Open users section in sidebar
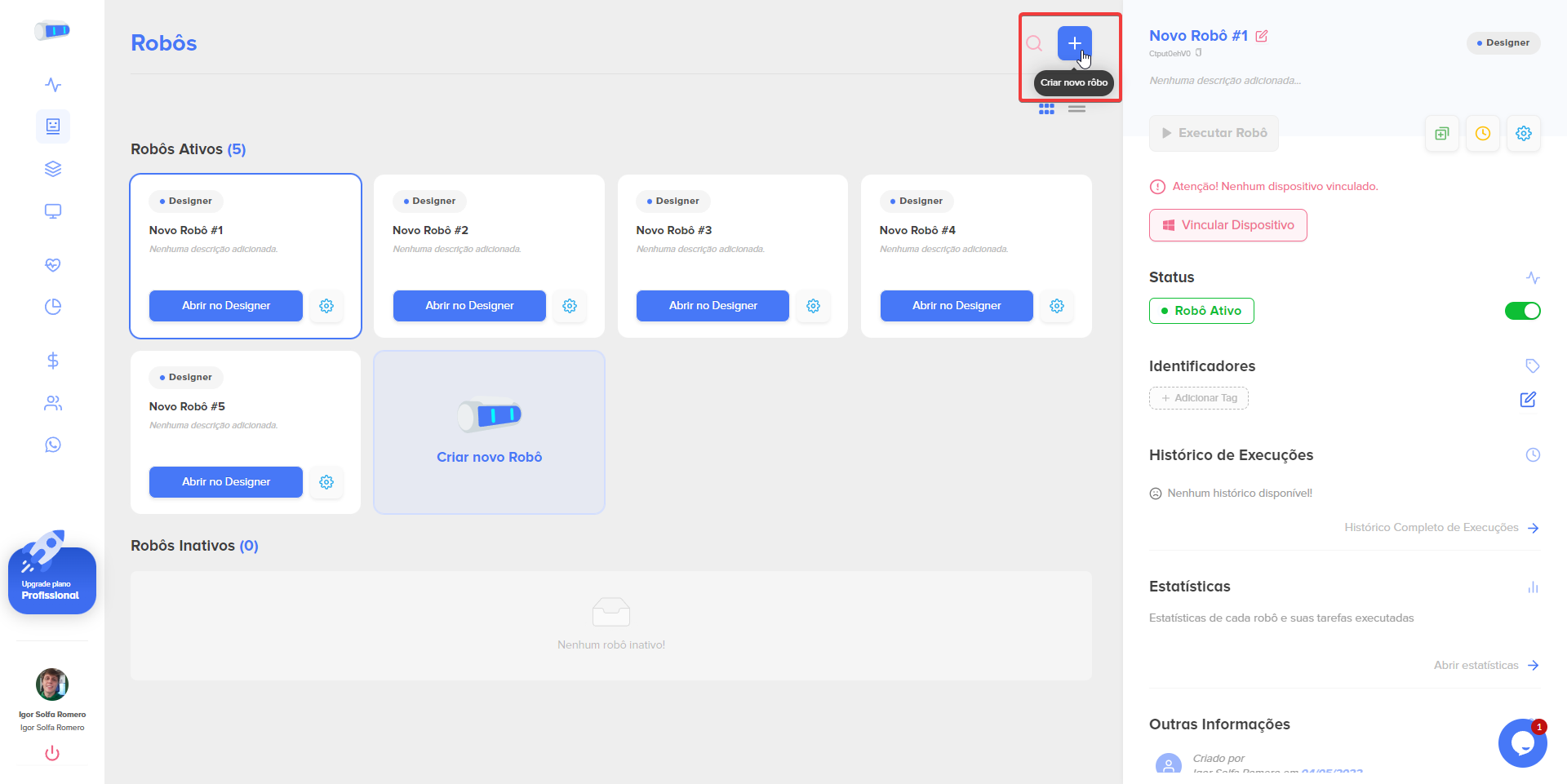 pyautogui.click(x=53, y=403)
